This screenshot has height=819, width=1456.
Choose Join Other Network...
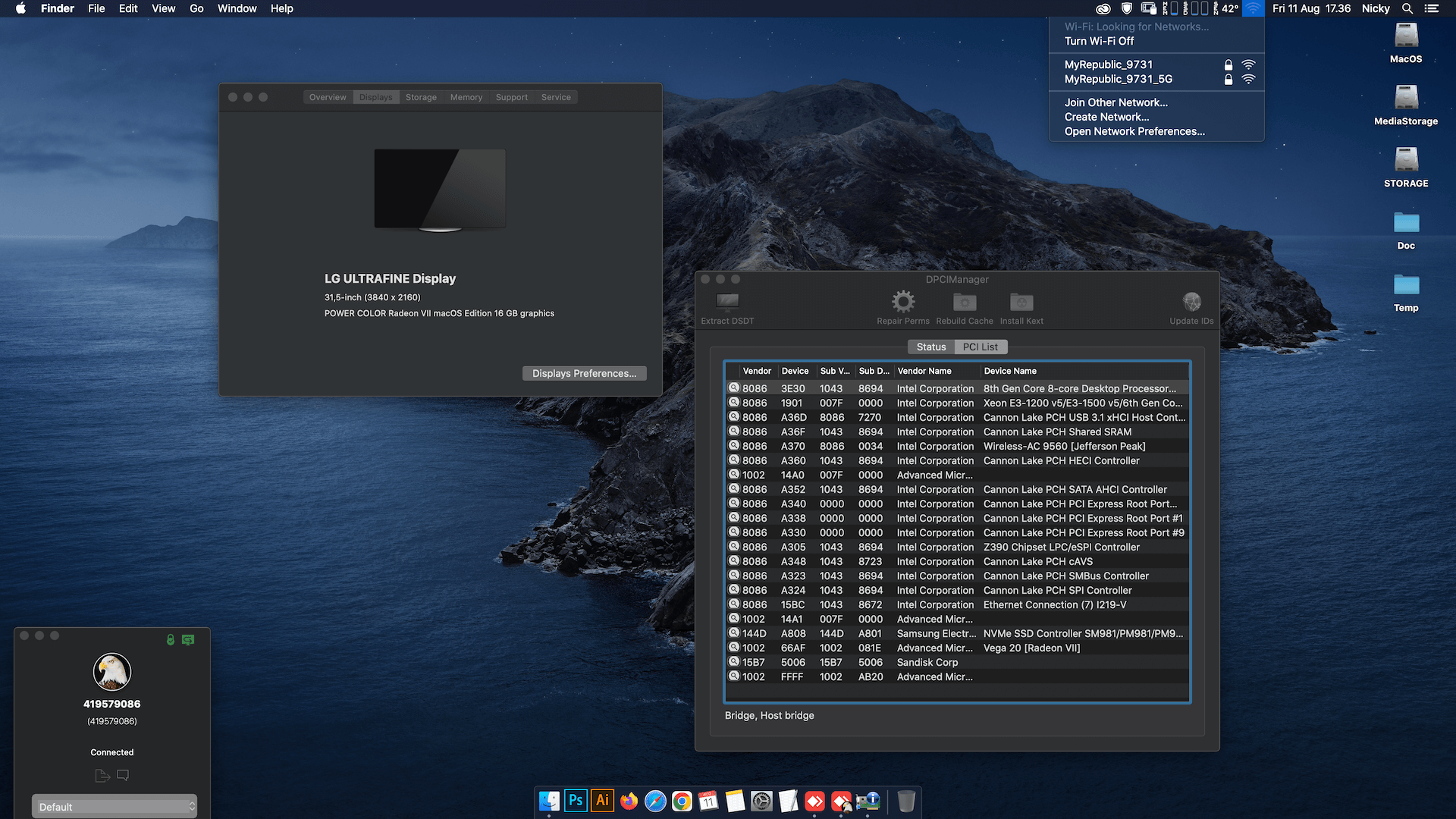pos(1156,102)
